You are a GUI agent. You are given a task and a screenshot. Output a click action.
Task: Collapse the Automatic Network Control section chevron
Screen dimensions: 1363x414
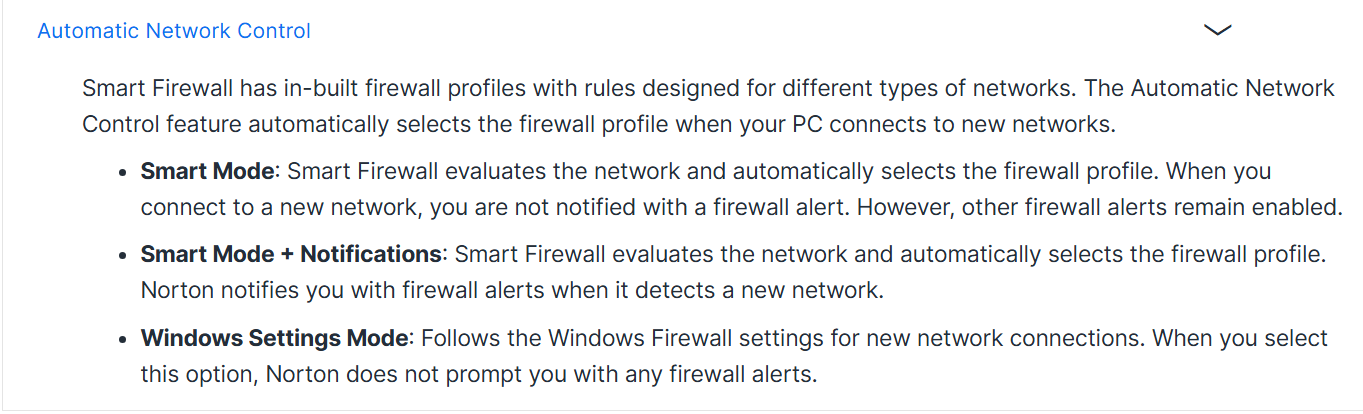tap(1217, 31)
